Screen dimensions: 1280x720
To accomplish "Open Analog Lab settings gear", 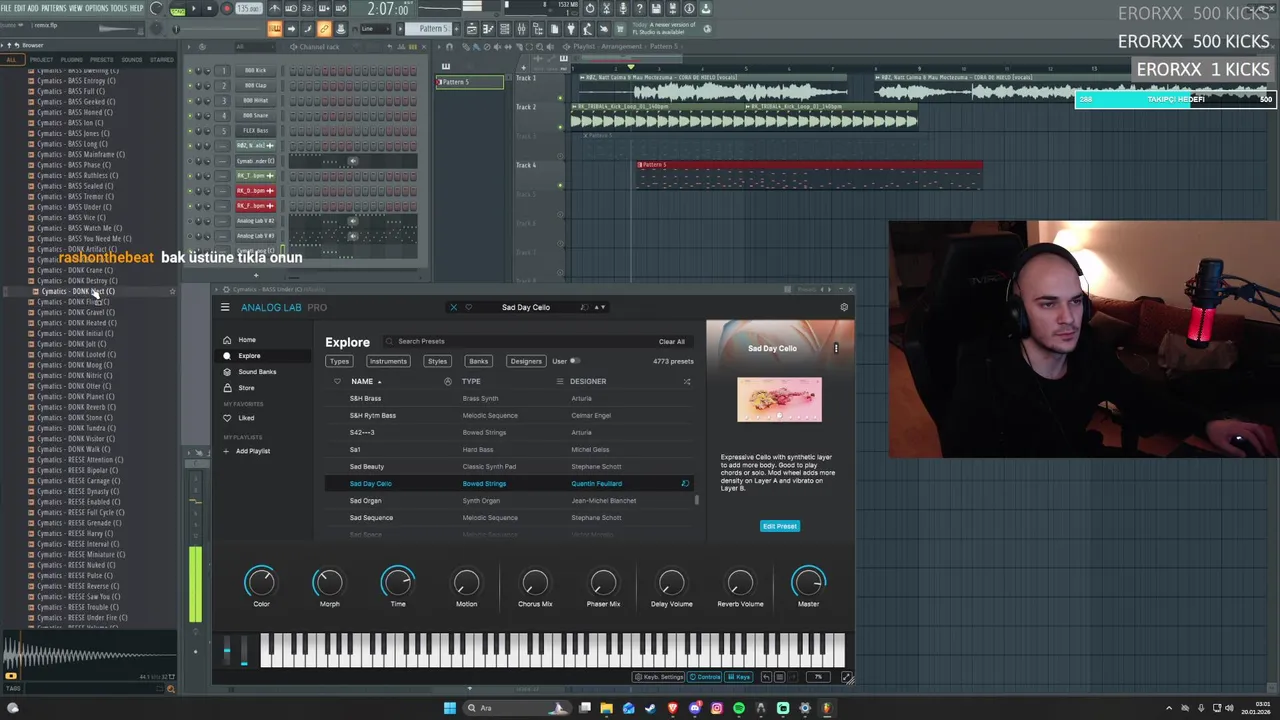I will click(x=844, y=307).
